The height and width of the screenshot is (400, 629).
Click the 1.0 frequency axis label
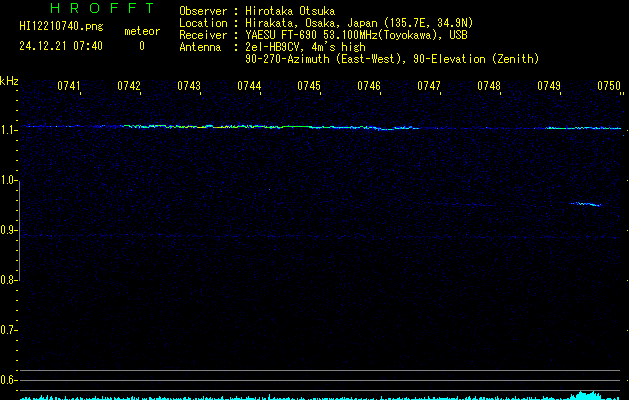tap(8, 180)
